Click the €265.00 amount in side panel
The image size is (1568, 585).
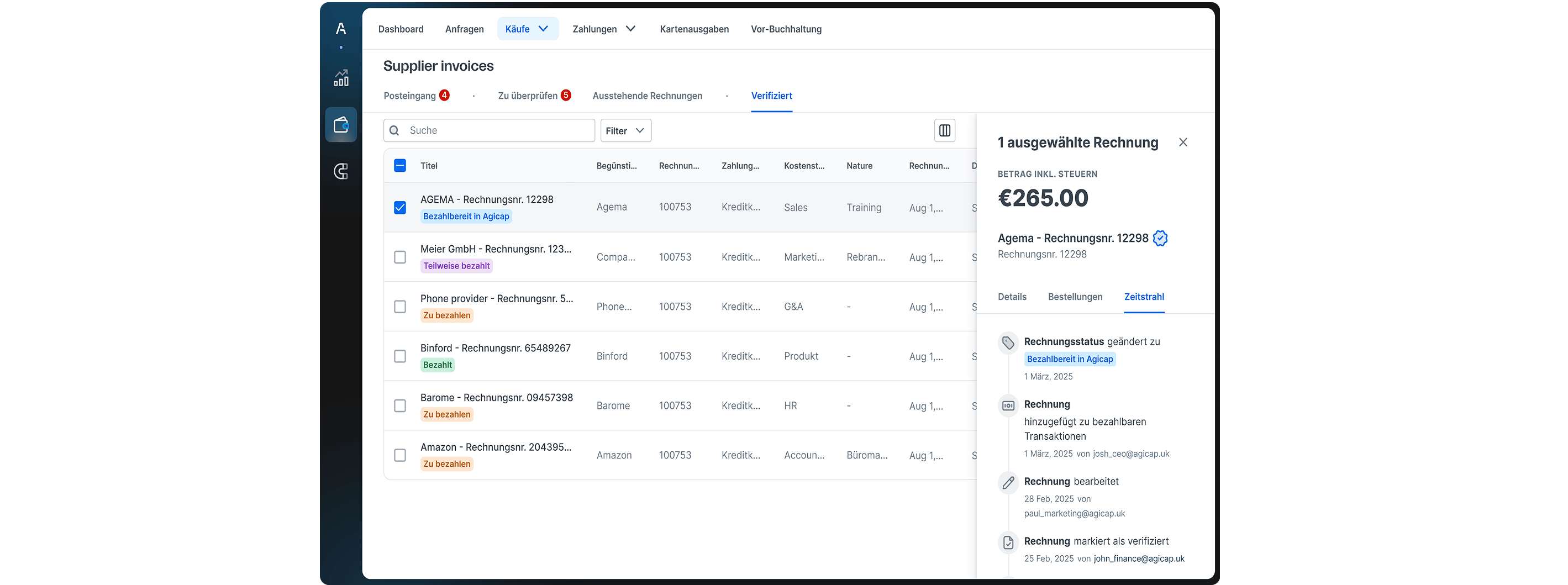pos(1043,198)
